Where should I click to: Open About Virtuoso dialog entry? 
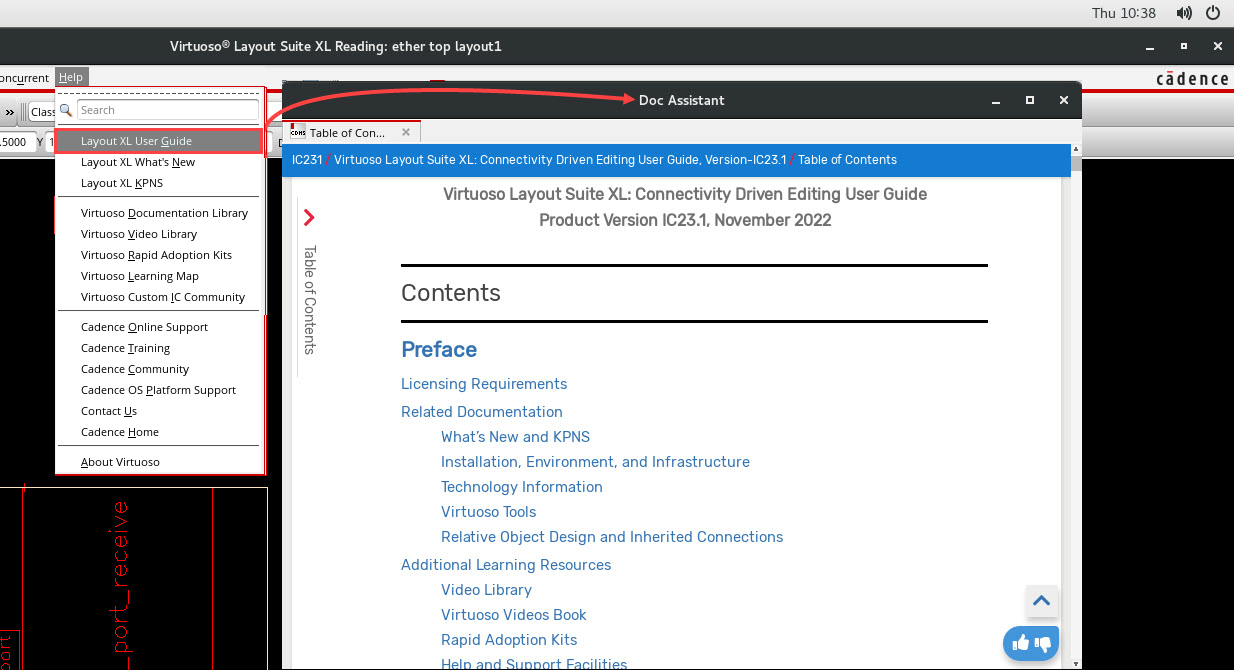(x=120, y=462)
